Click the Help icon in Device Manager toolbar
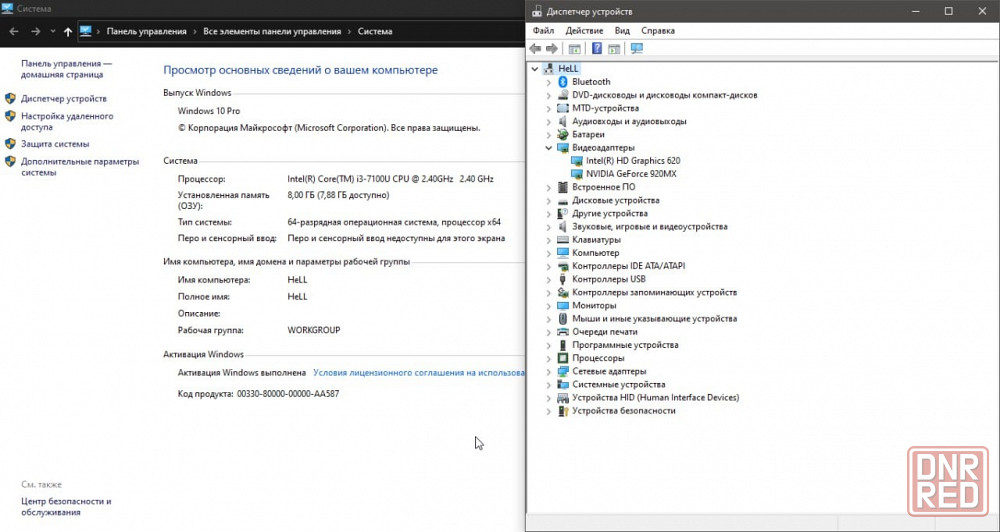The image size is (1000, 532). click(597, 48)
